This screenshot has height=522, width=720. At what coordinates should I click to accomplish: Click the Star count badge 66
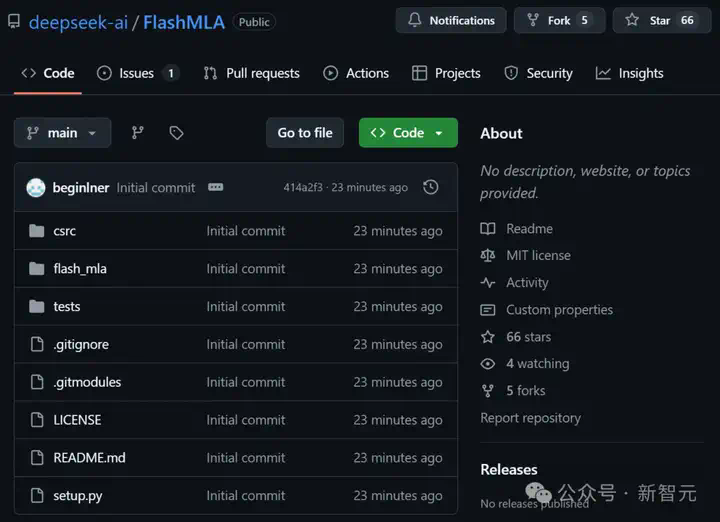(687, 21)
